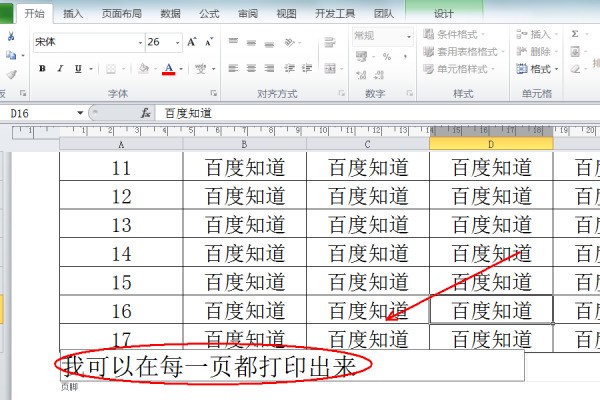Switch to the 页面布局 tab
Viewport: 600px width, 400px height.
tap(121, 14)
